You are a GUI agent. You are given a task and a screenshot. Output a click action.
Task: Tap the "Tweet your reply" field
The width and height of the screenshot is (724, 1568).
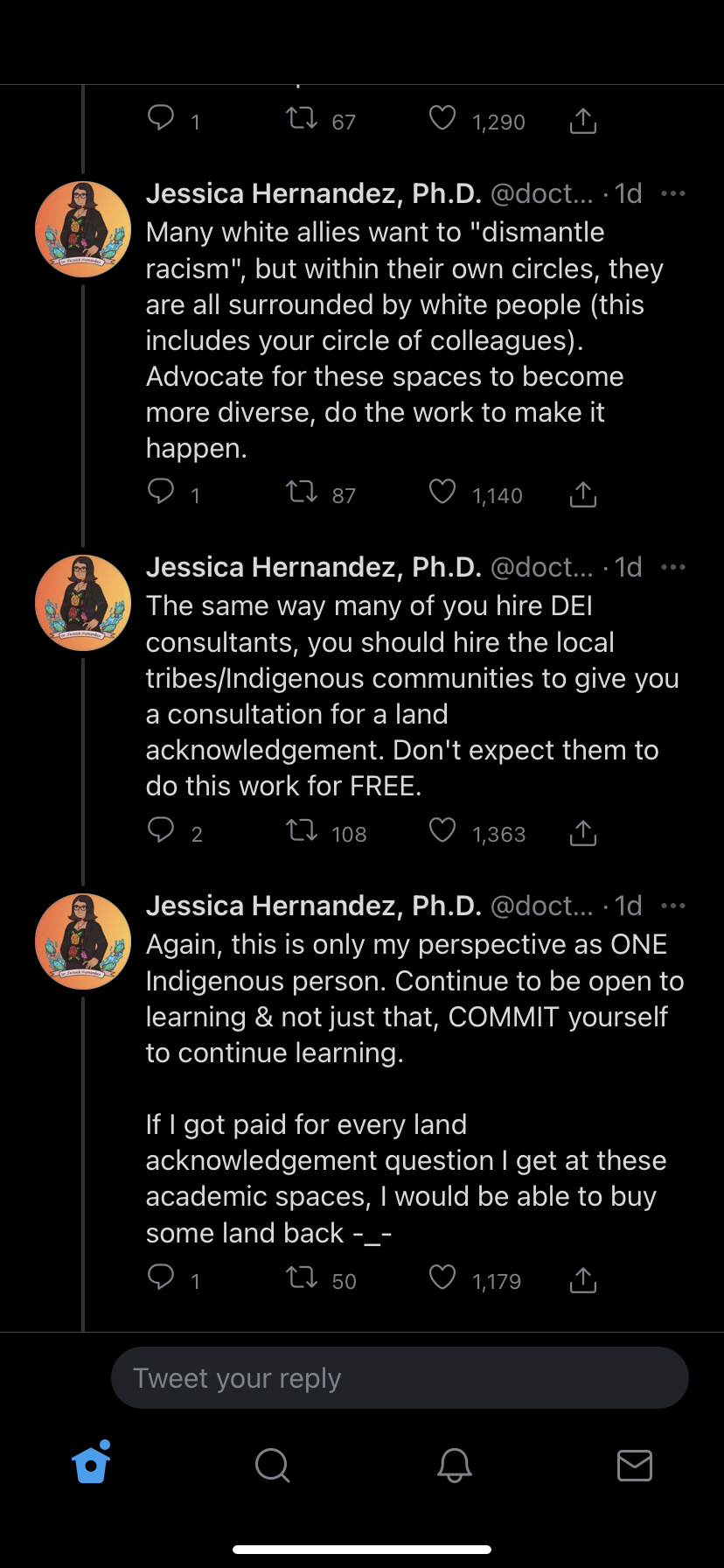pyautogui.click(x=400, y=1378)
